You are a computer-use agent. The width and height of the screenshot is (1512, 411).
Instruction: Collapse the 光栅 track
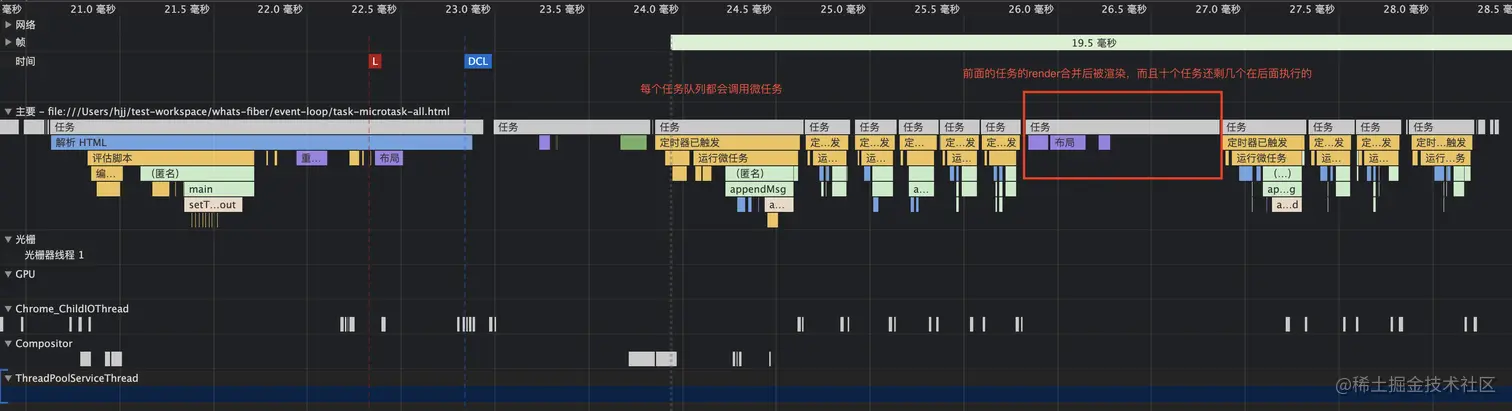pyautogui.click(x=9, y=240)
